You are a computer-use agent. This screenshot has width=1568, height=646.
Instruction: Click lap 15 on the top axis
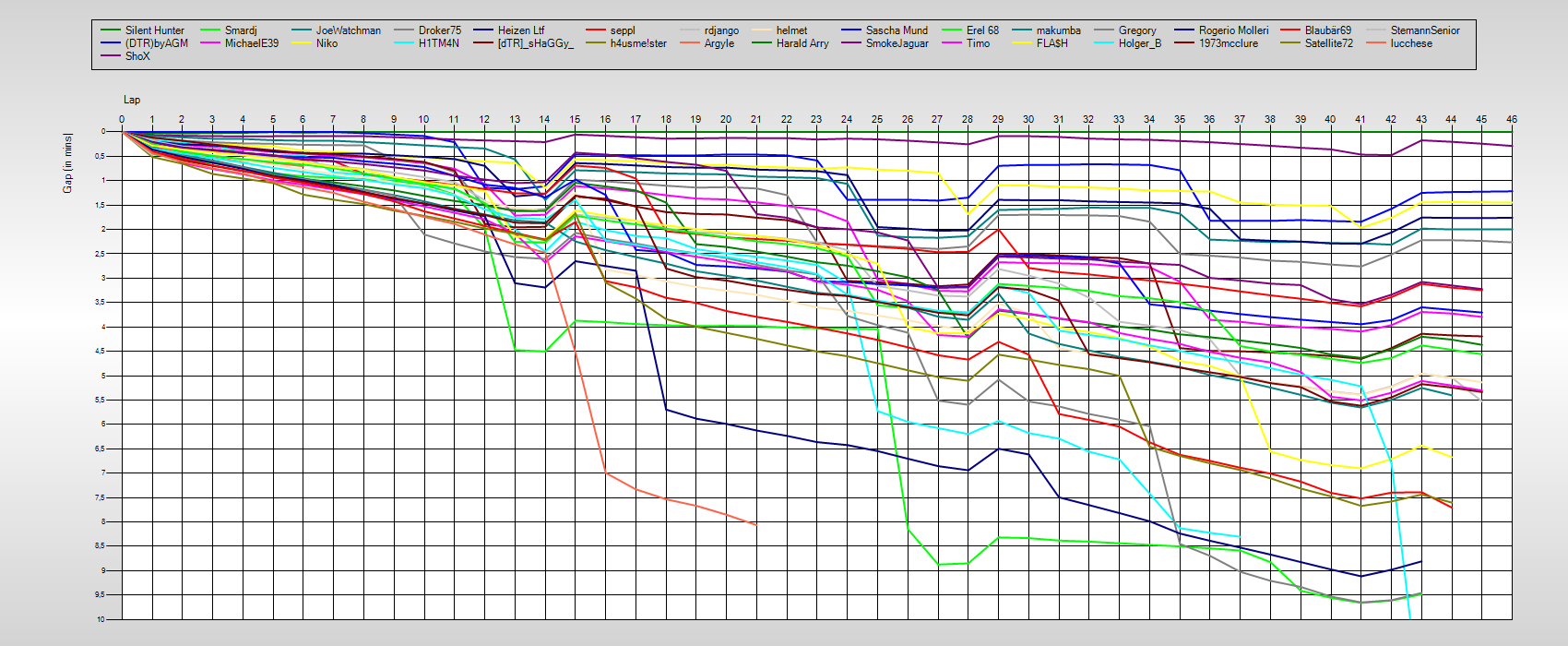pos(575,119)
